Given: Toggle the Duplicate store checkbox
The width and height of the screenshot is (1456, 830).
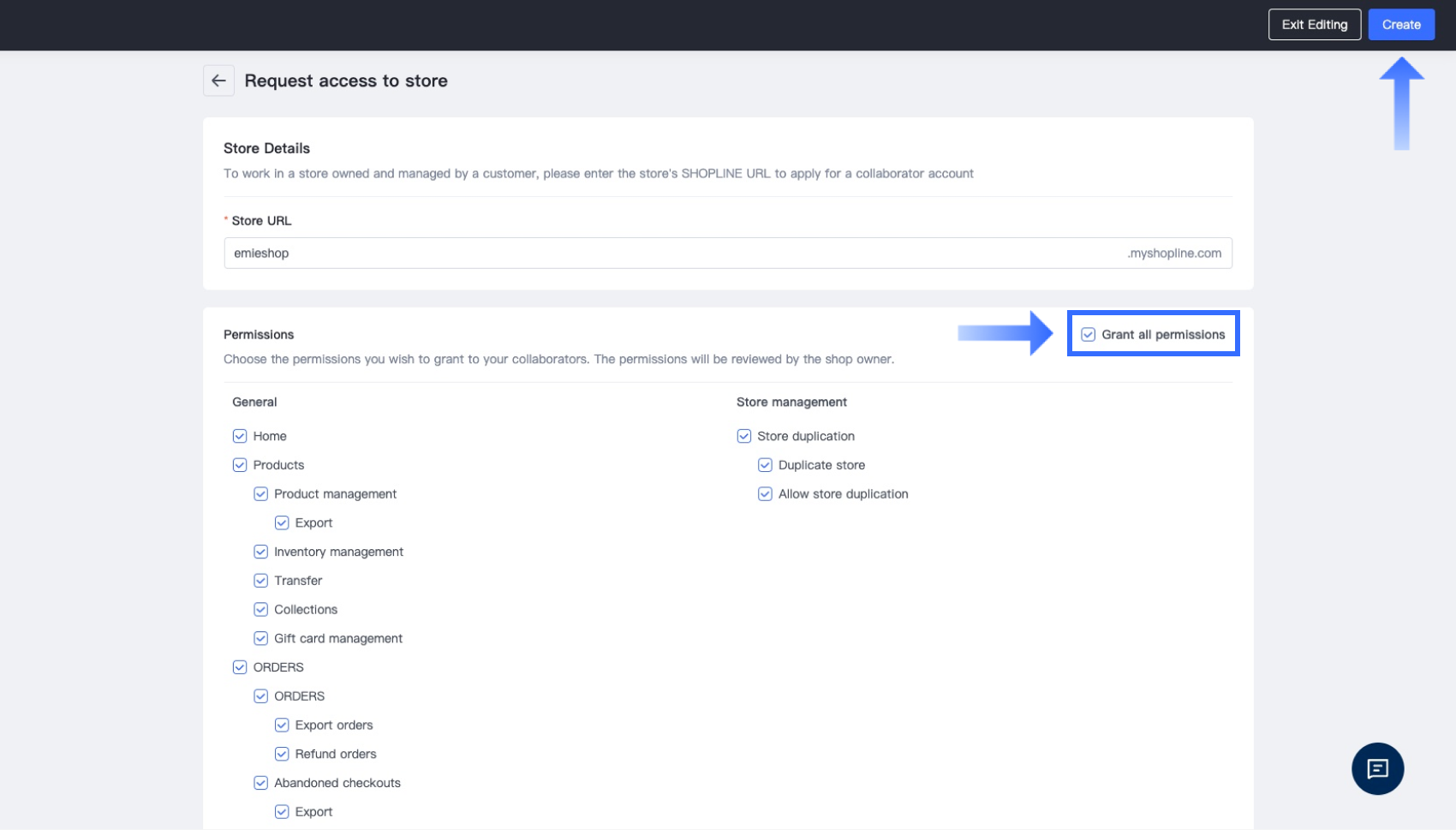Looking at the screenshot, I should coord(765,465).
